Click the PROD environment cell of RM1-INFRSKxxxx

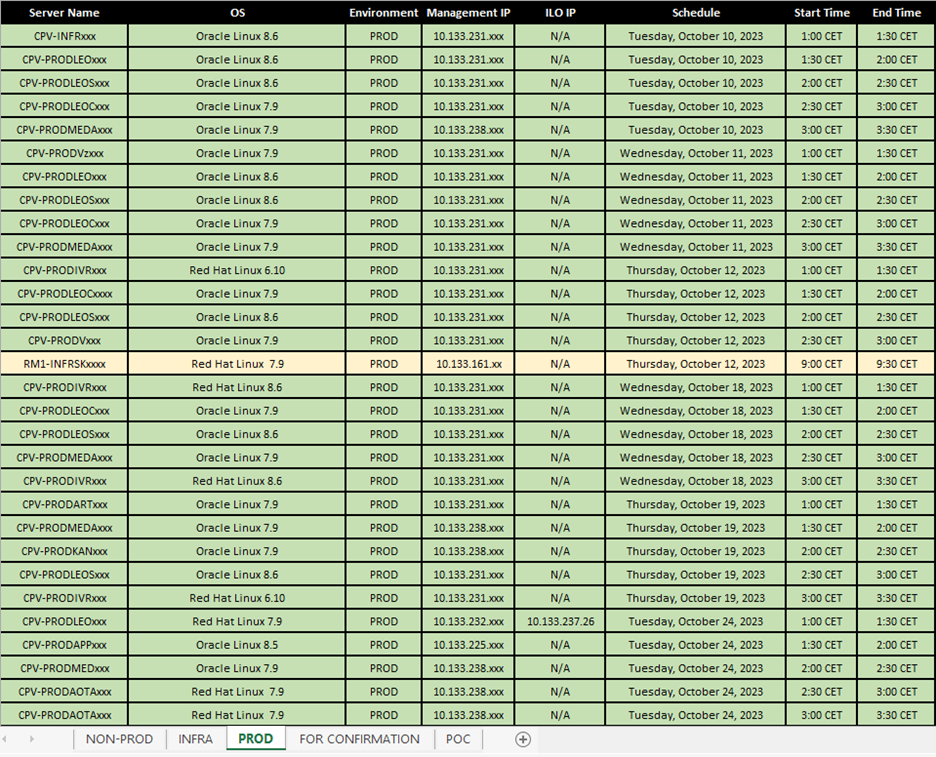tap(383, 364)
